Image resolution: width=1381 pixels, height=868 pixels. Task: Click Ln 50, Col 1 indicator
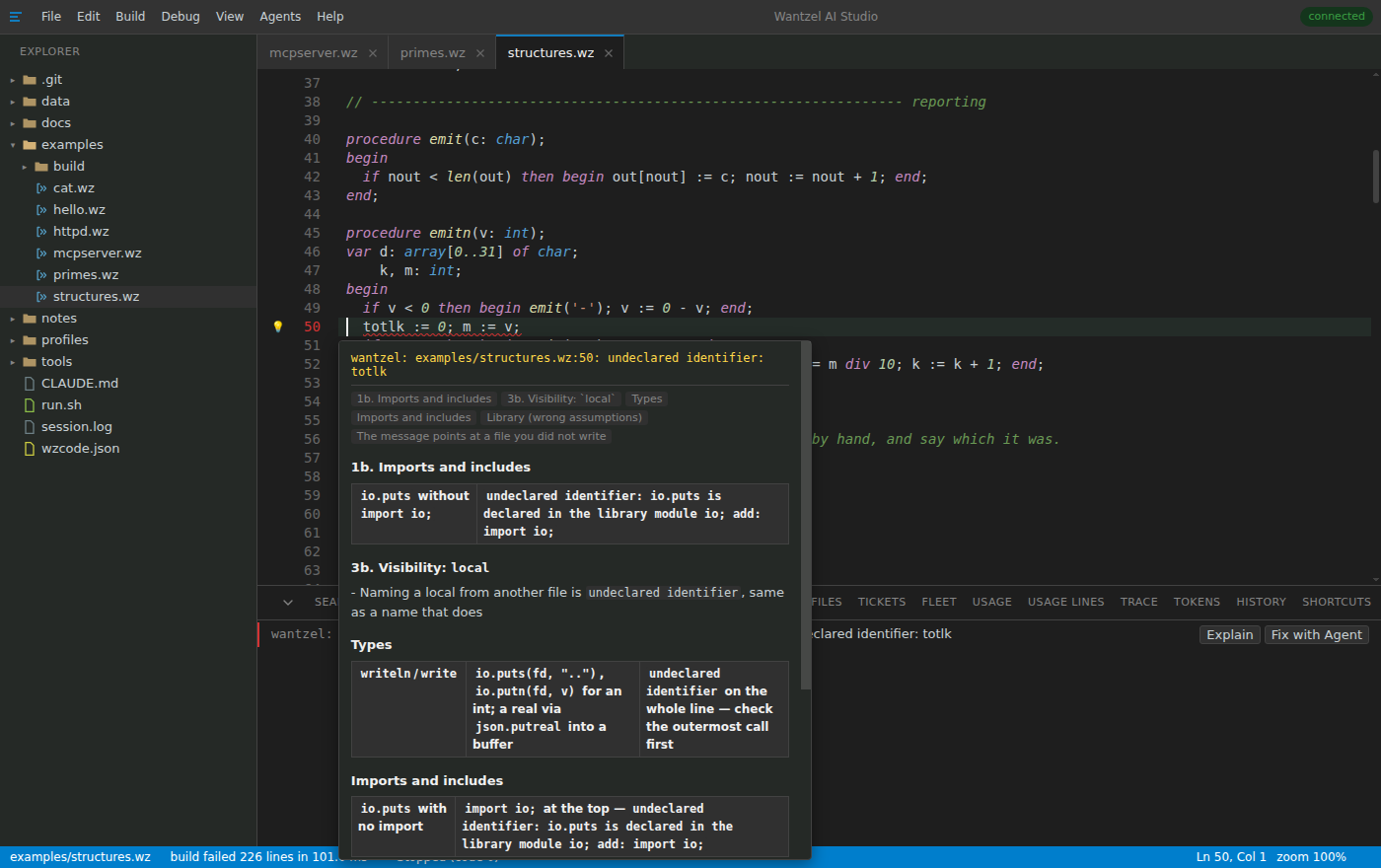click(x=1231, y=857)
